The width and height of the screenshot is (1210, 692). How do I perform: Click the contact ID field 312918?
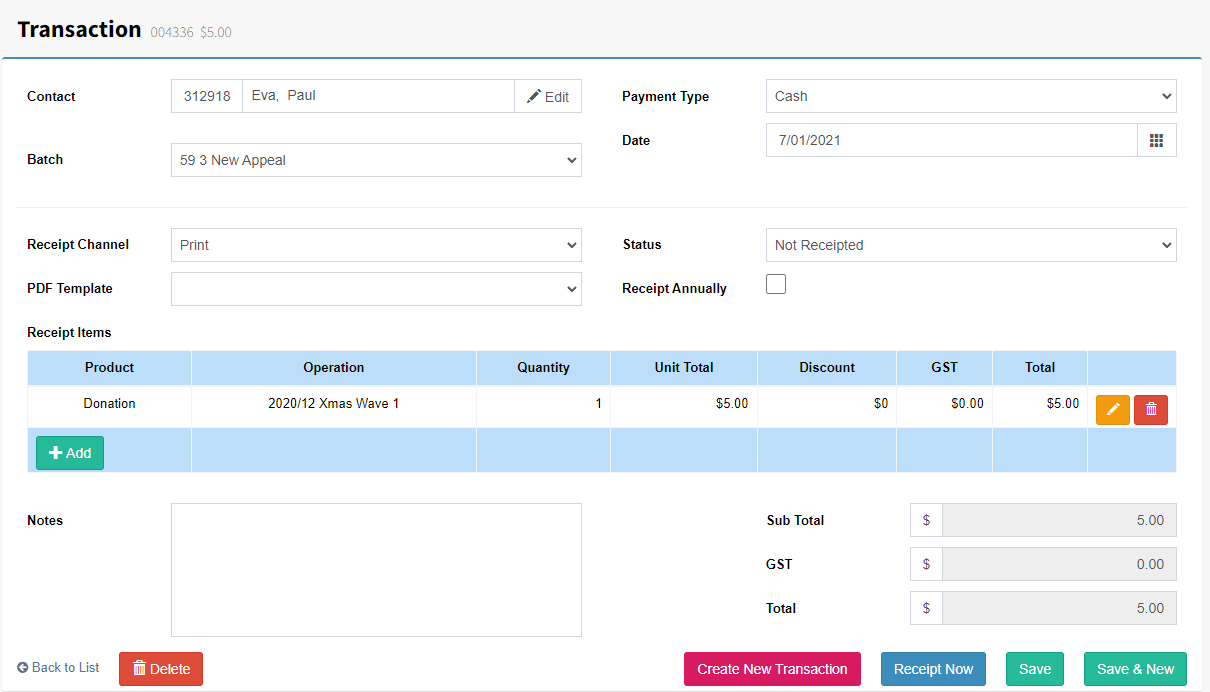(x=207, y=96)
